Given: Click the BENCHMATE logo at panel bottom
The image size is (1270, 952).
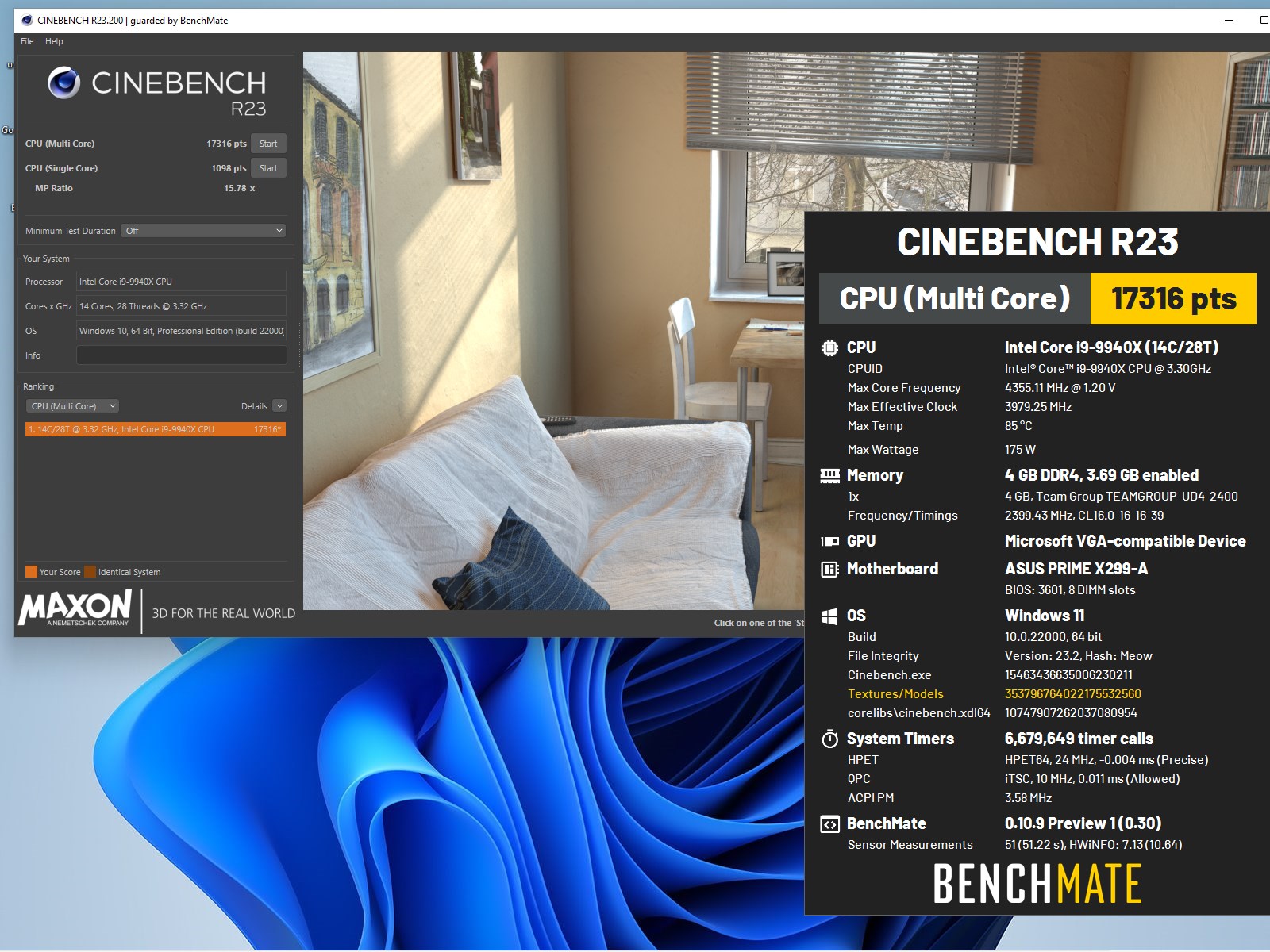Looking at the screenshot, I should 1037,884.
